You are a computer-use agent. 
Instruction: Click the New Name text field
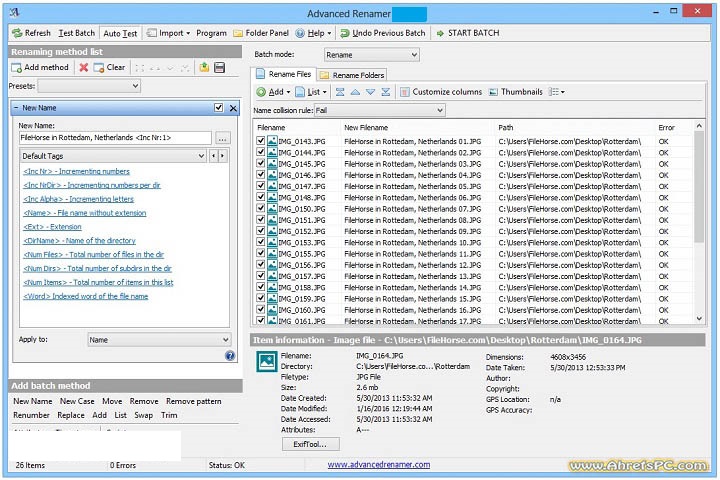point(115,138)
